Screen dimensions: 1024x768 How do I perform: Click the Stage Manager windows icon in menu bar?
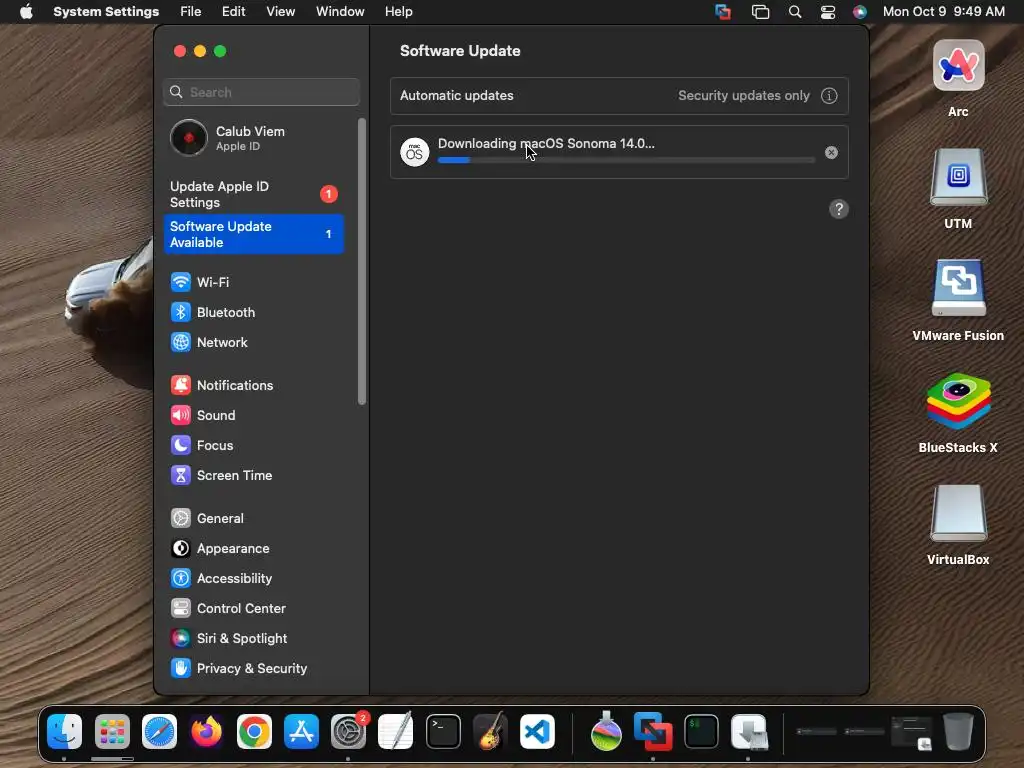tap(761, 12)
